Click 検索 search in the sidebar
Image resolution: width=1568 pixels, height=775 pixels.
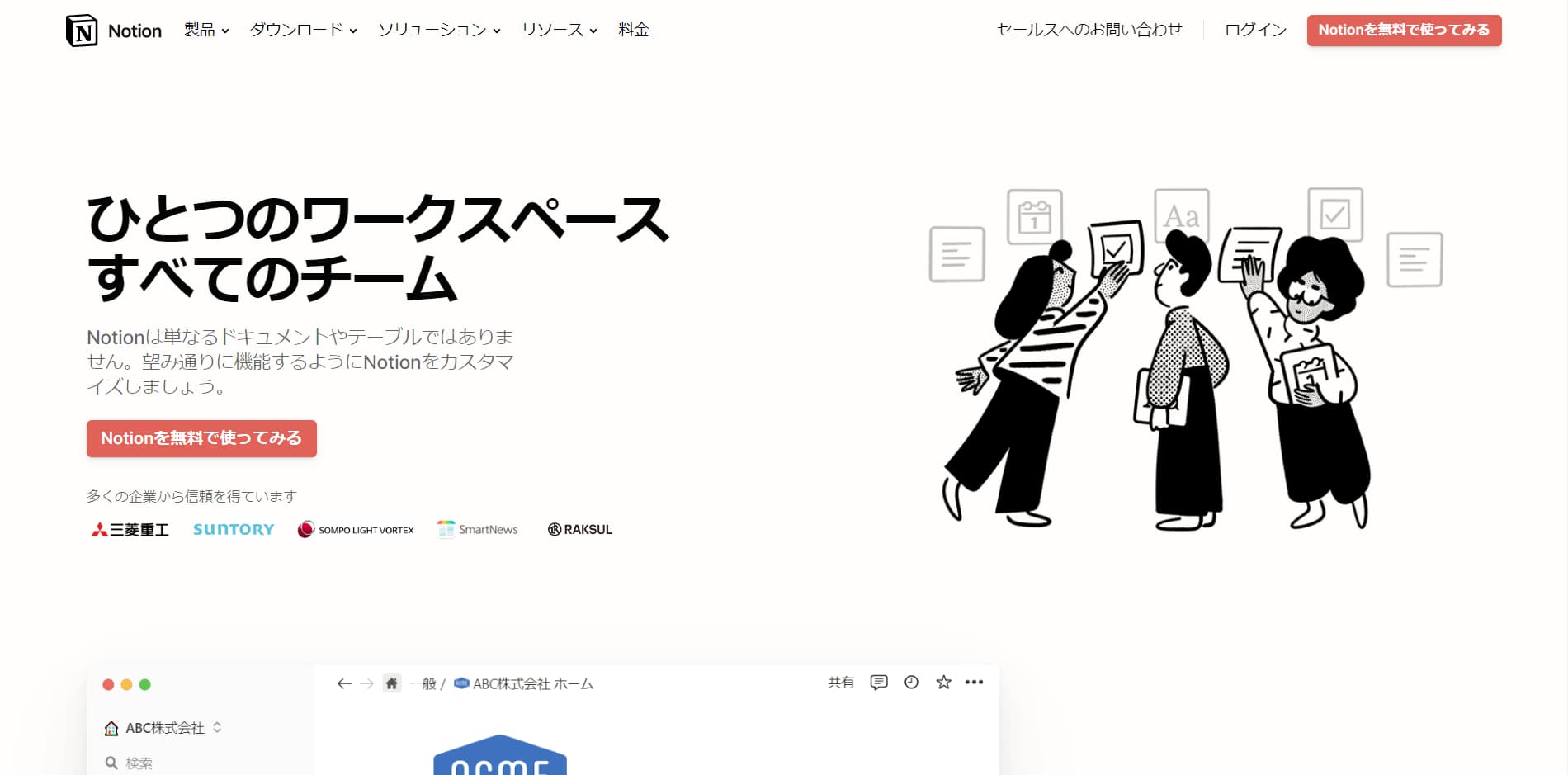coord(129,763)
